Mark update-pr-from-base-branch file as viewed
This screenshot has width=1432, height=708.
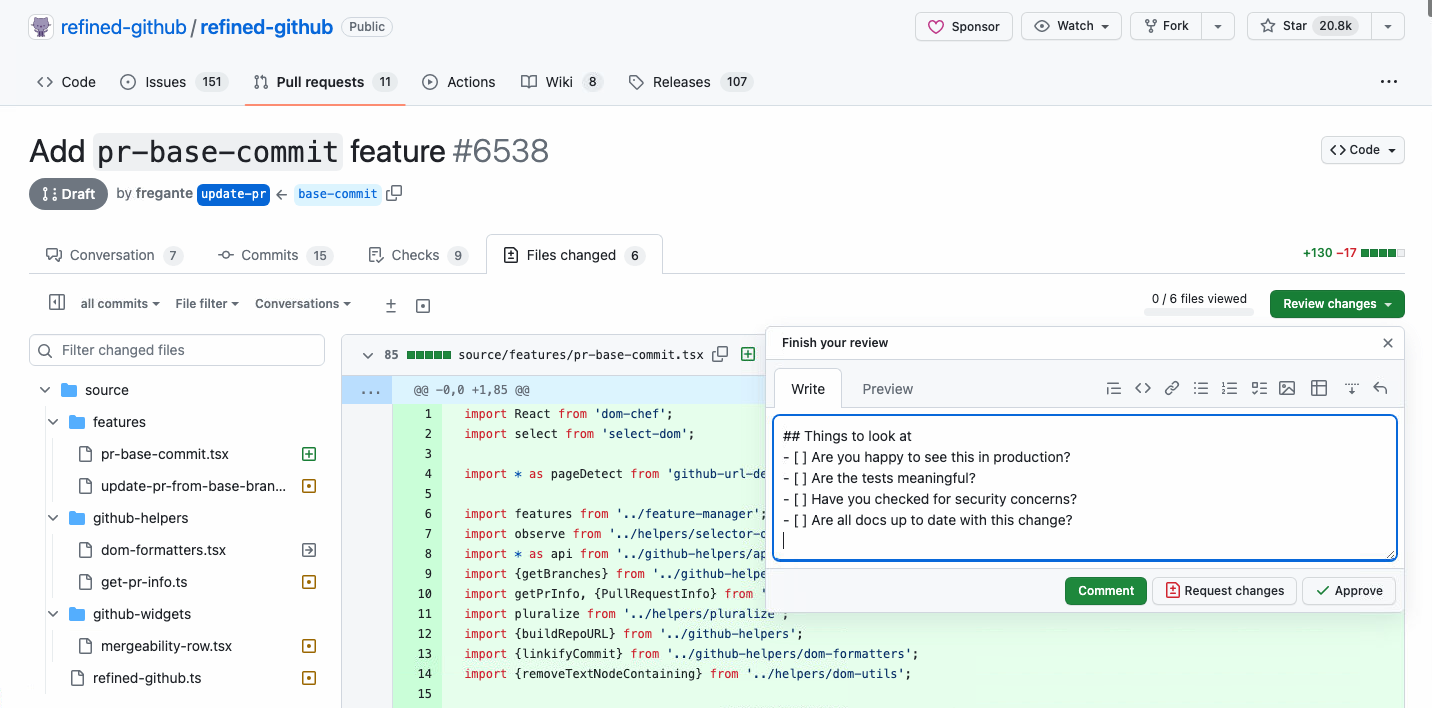coord(309,486)
